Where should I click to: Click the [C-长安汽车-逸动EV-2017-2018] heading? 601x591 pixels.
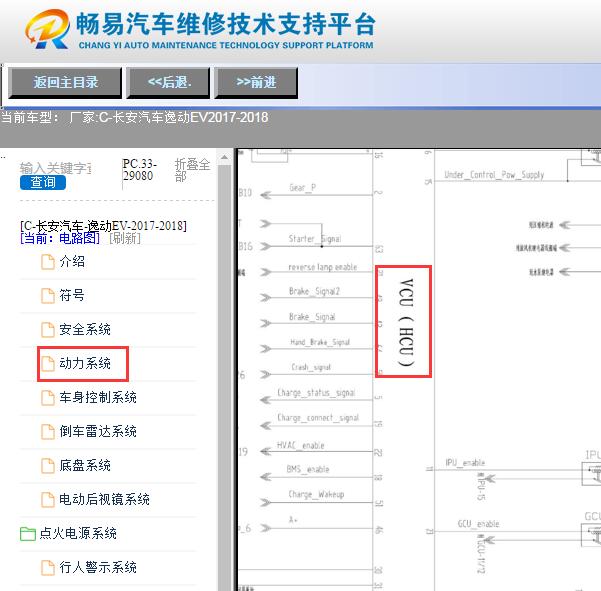click(103, 226)
